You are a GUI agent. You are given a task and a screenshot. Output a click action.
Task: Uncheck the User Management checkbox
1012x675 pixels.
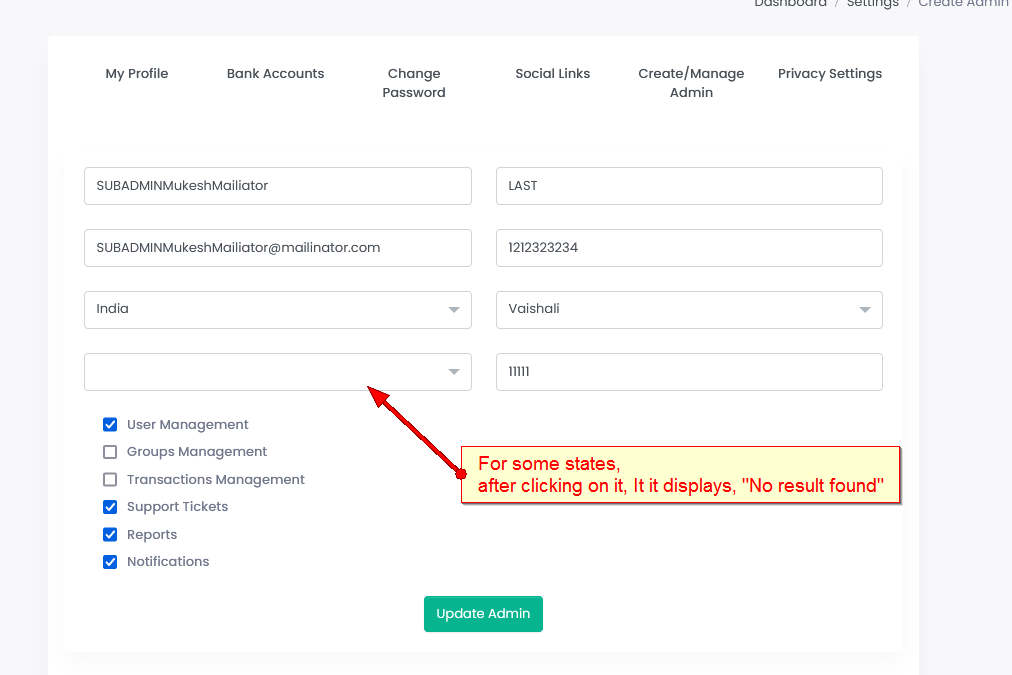(111, 425)
